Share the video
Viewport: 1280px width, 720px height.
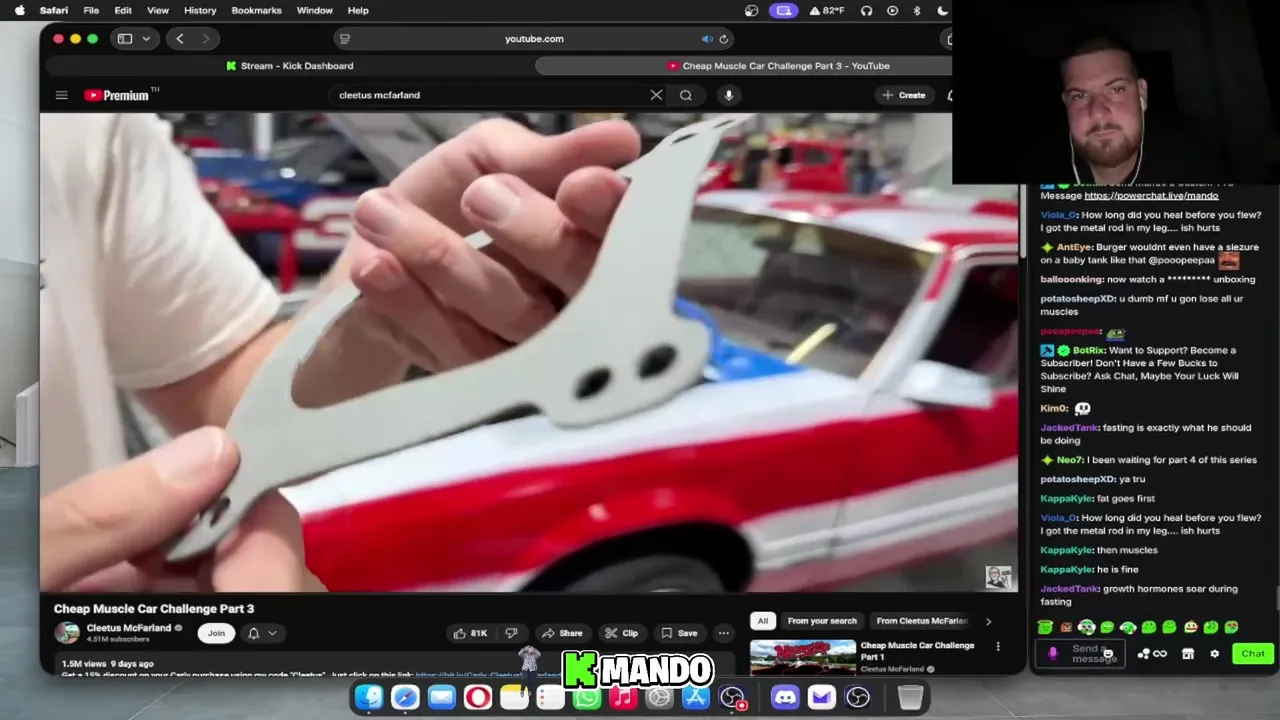[x=562, y=633]
